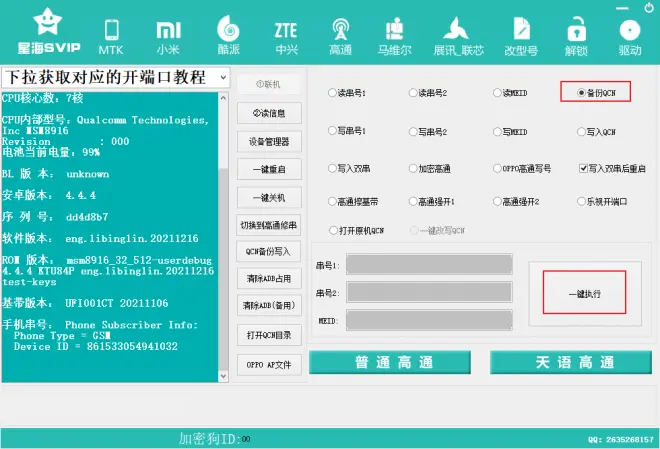Viewport: 660px width, 449px height.
Task: Click the 基带版本 UFI001CT 20211106 line
Action: [85, 303]
